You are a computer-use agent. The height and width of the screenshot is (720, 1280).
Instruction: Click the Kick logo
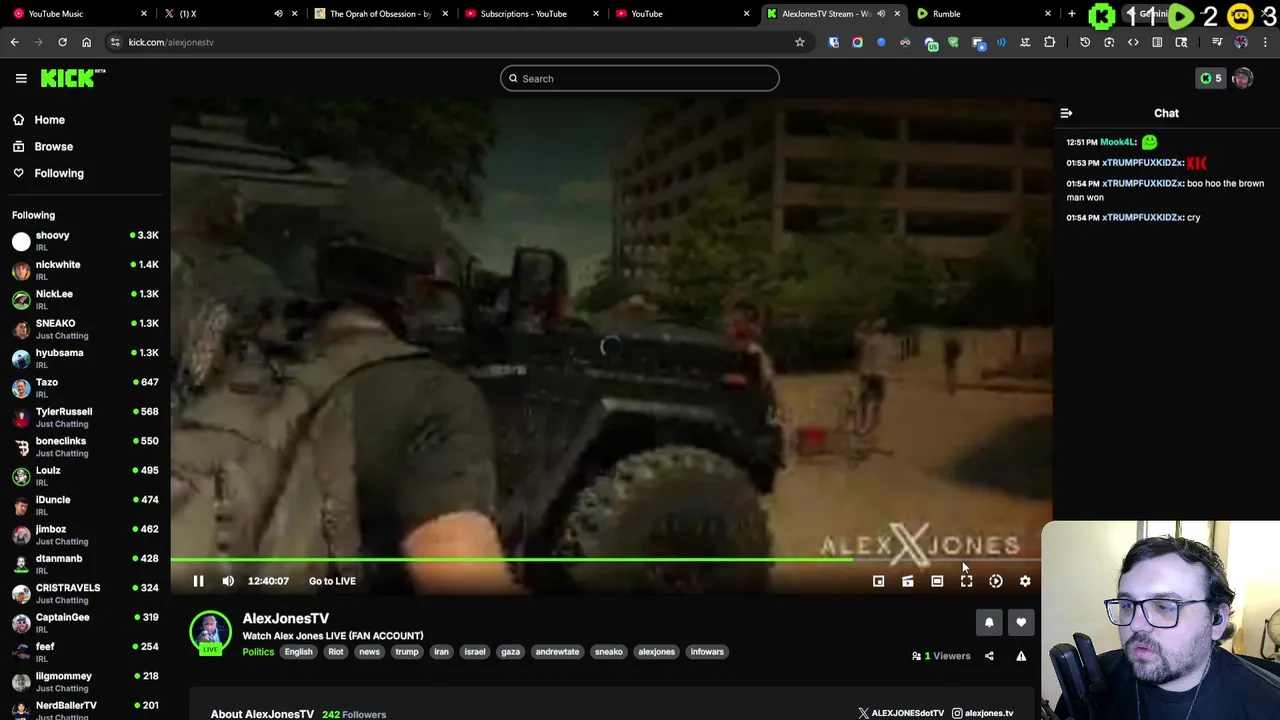73,78
